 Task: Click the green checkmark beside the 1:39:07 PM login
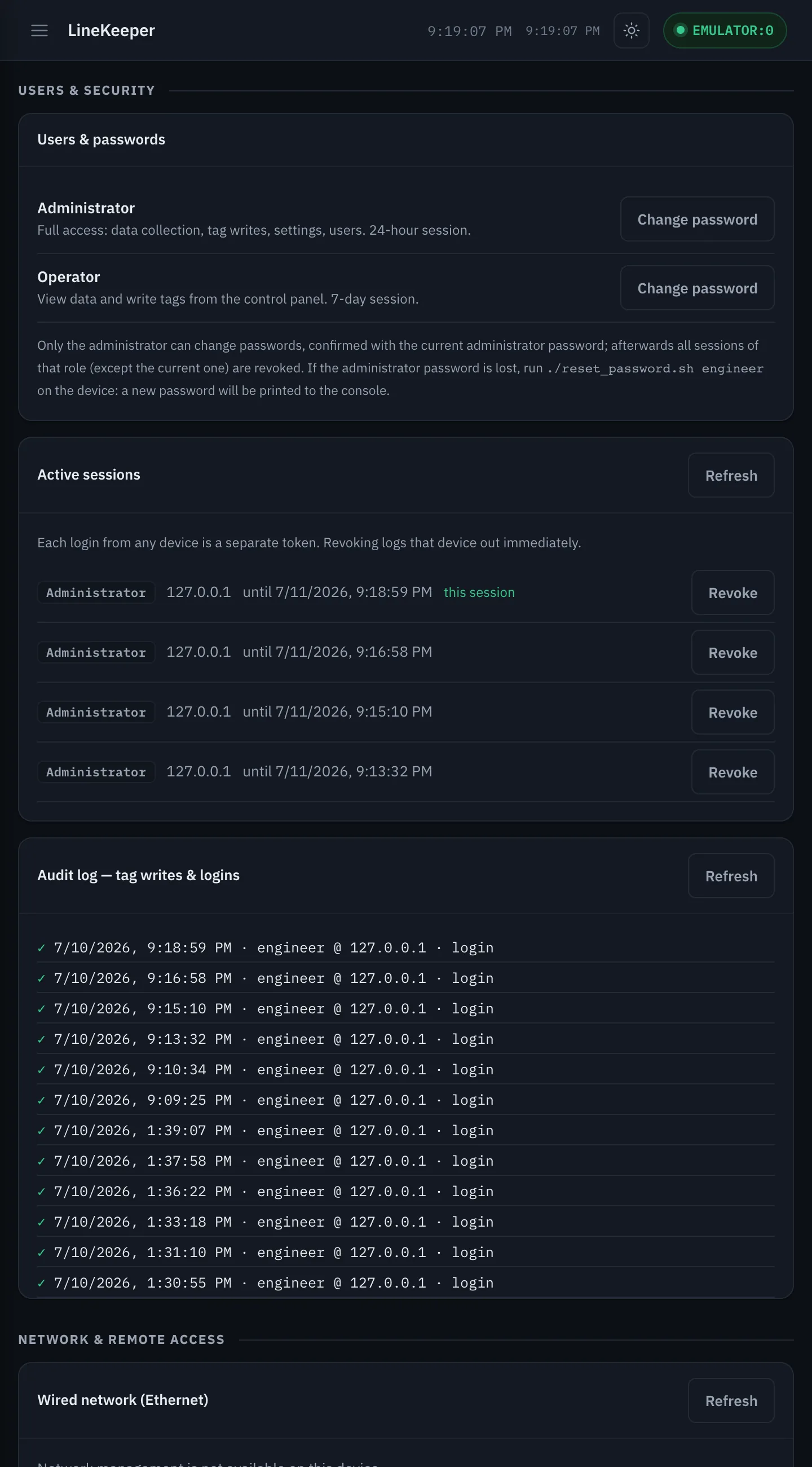click(41, 1130)
